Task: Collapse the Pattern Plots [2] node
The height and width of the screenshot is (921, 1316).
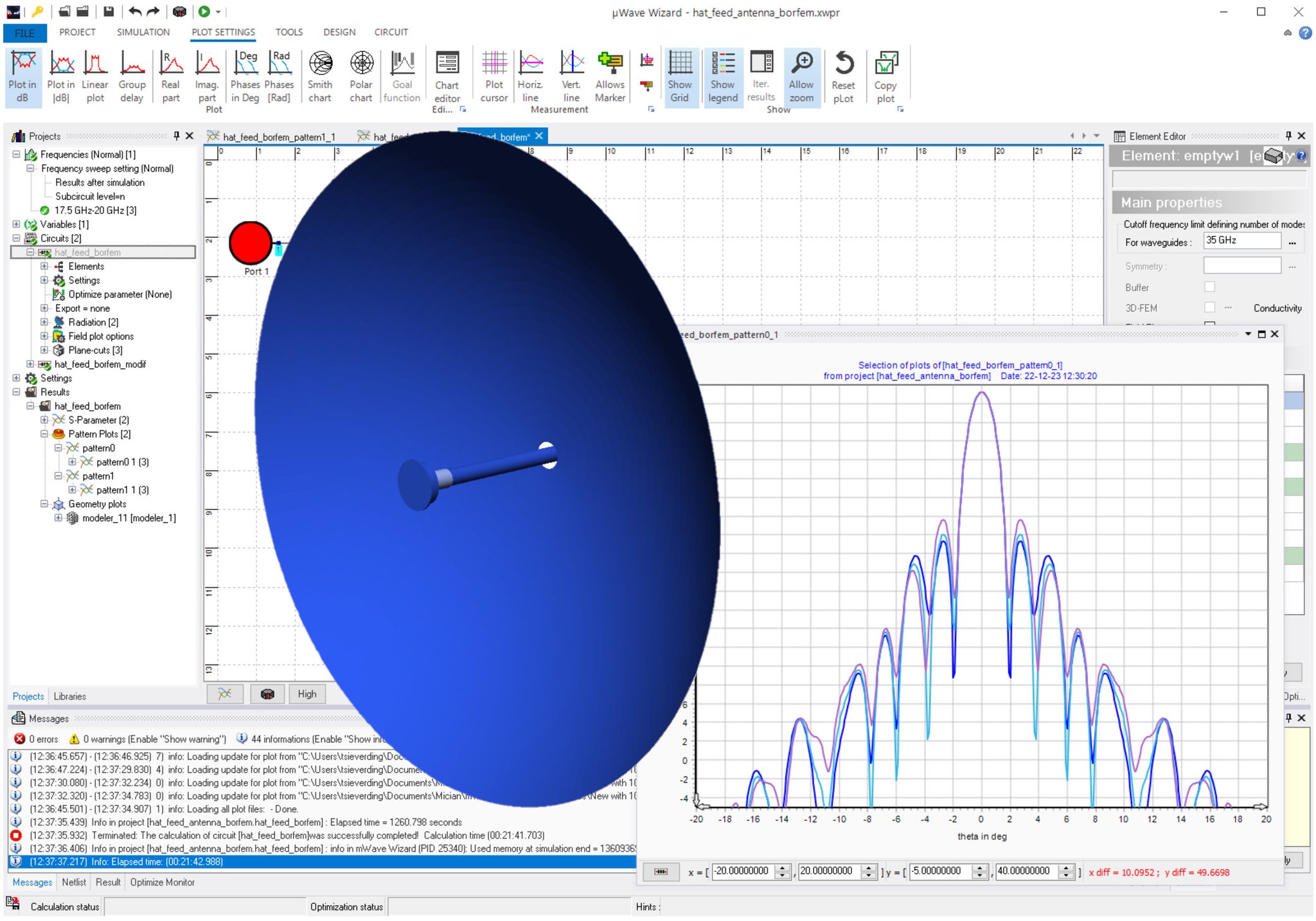Action: (x=44, y=434)
